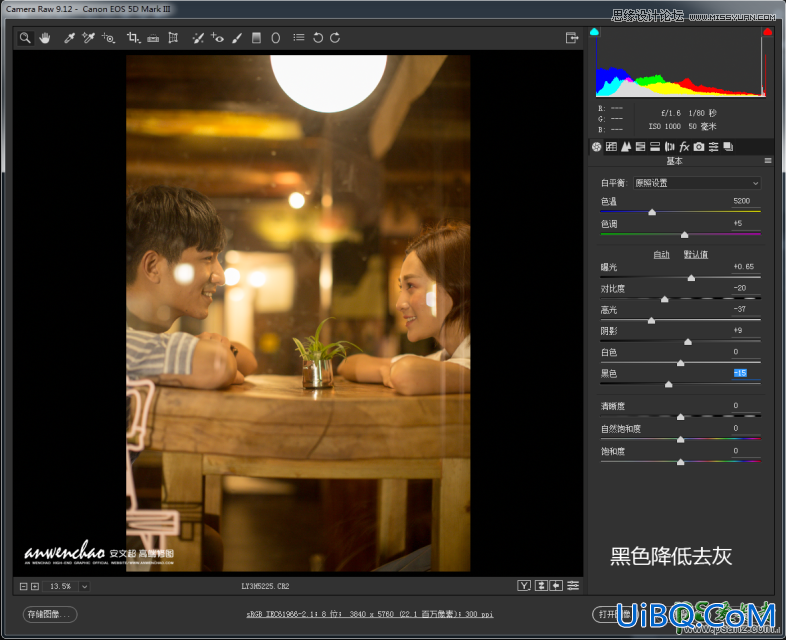This screenshot has width=786, height=640.
Task: Switch to the Split Toning tab
Action: click(x=655, y=147)
